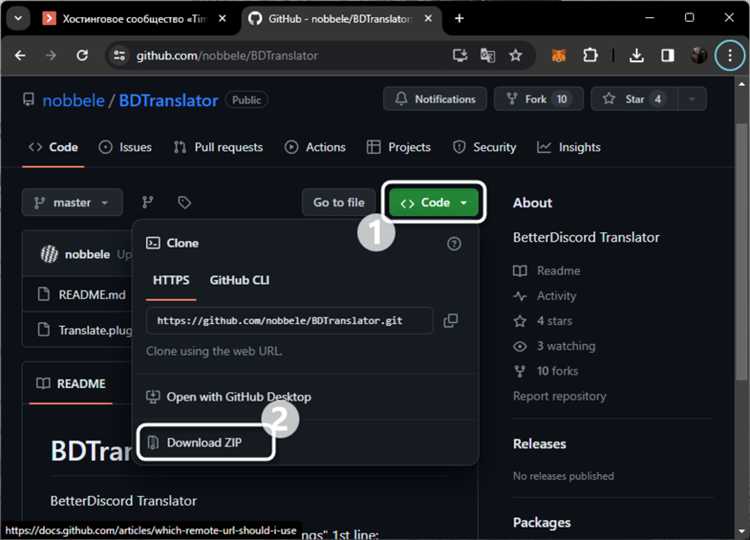Open the Actions tab

(x=315, y=147)
